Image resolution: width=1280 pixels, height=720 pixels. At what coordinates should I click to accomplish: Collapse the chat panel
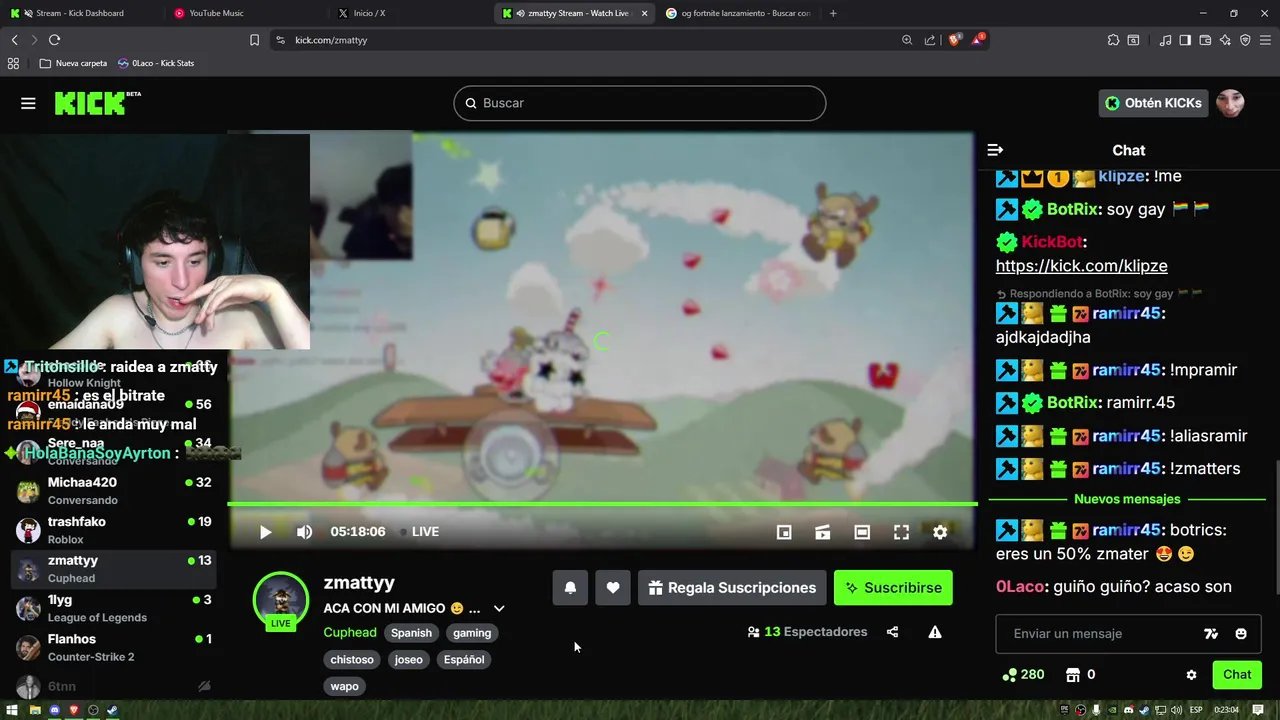(x=995, y=150)
